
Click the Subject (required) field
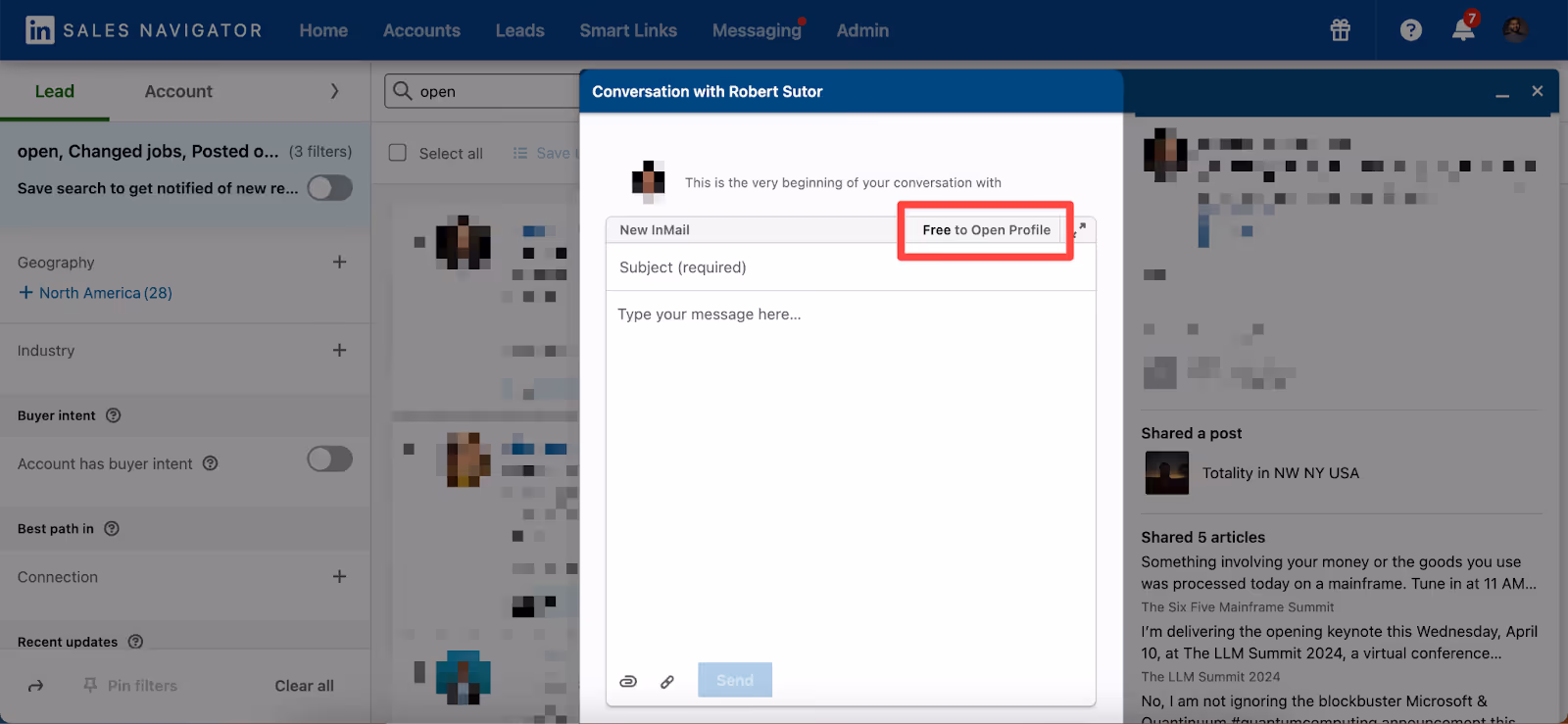tap(851, 267)
